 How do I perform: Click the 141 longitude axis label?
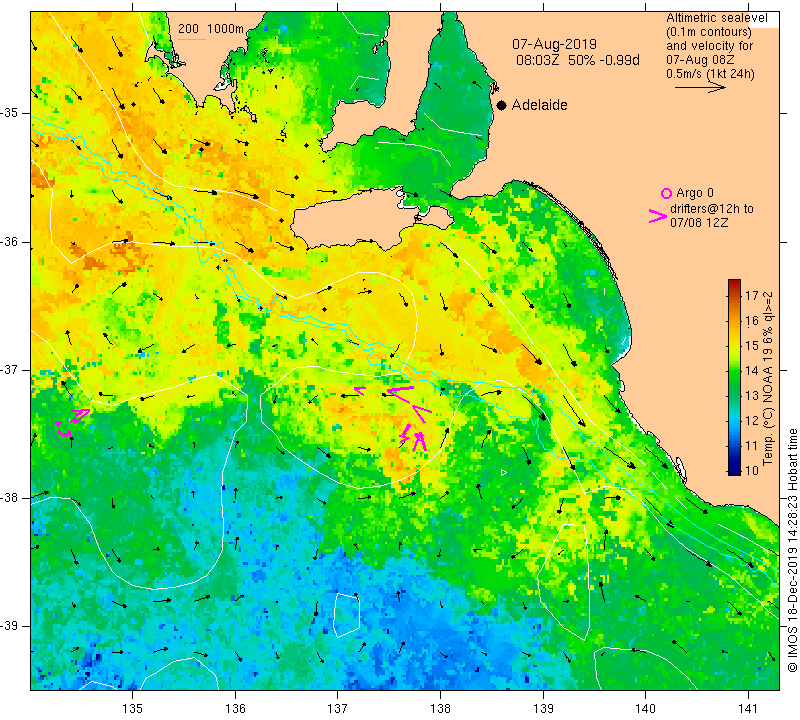748,708
